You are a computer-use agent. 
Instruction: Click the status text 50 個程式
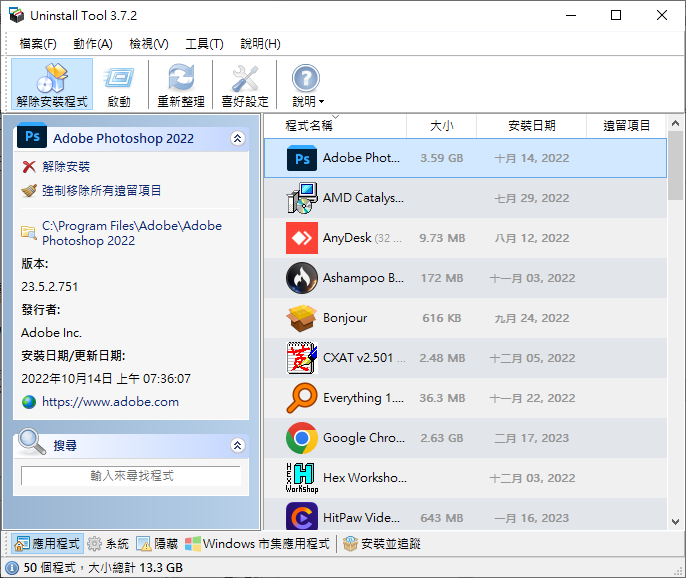[49, 568]
